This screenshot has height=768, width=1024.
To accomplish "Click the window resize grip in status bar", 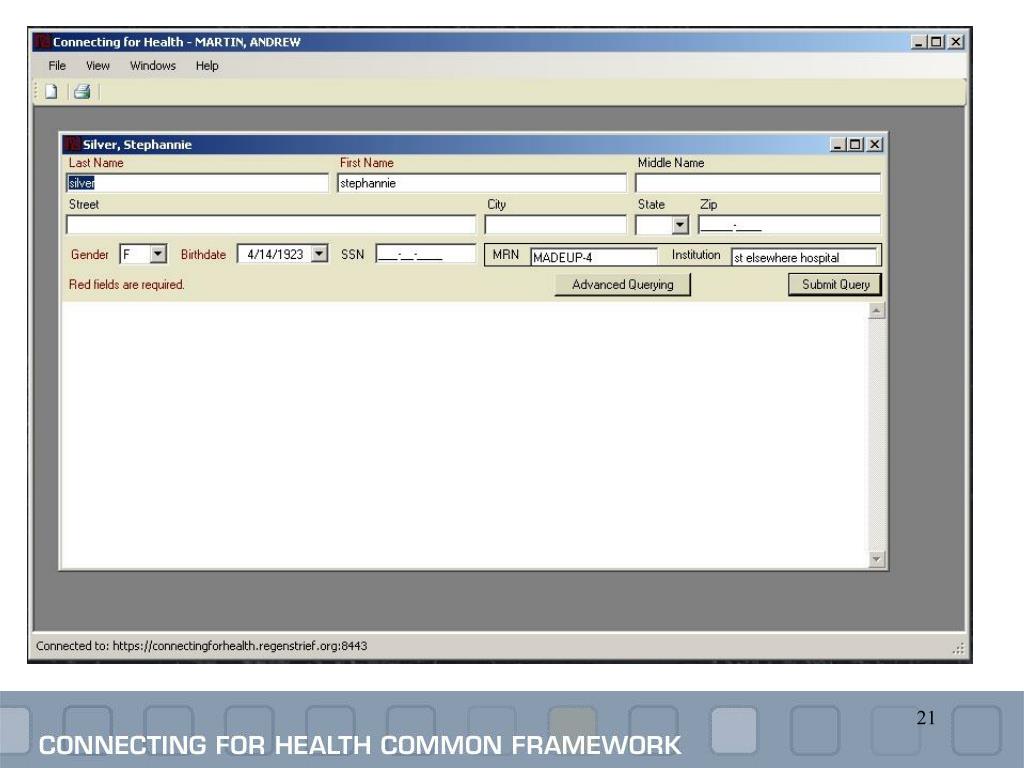I will pyautogui.click(x=958, y=648).
